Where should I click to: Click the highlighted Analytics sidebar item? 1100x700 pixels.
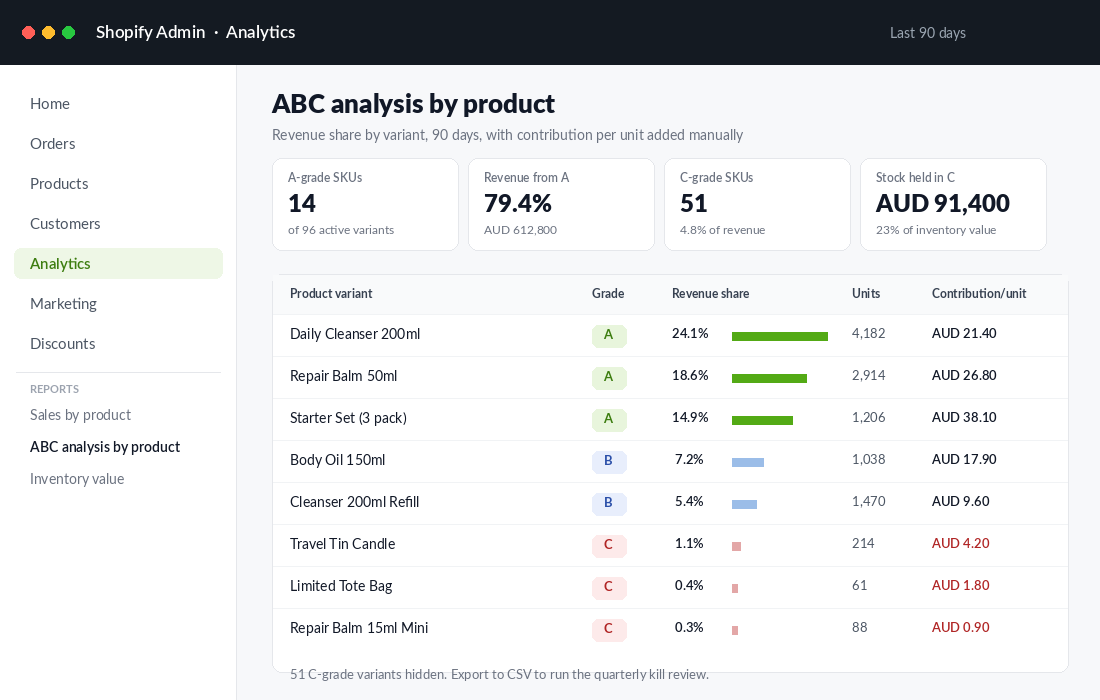pyautogui.click(x=119, y=264)
